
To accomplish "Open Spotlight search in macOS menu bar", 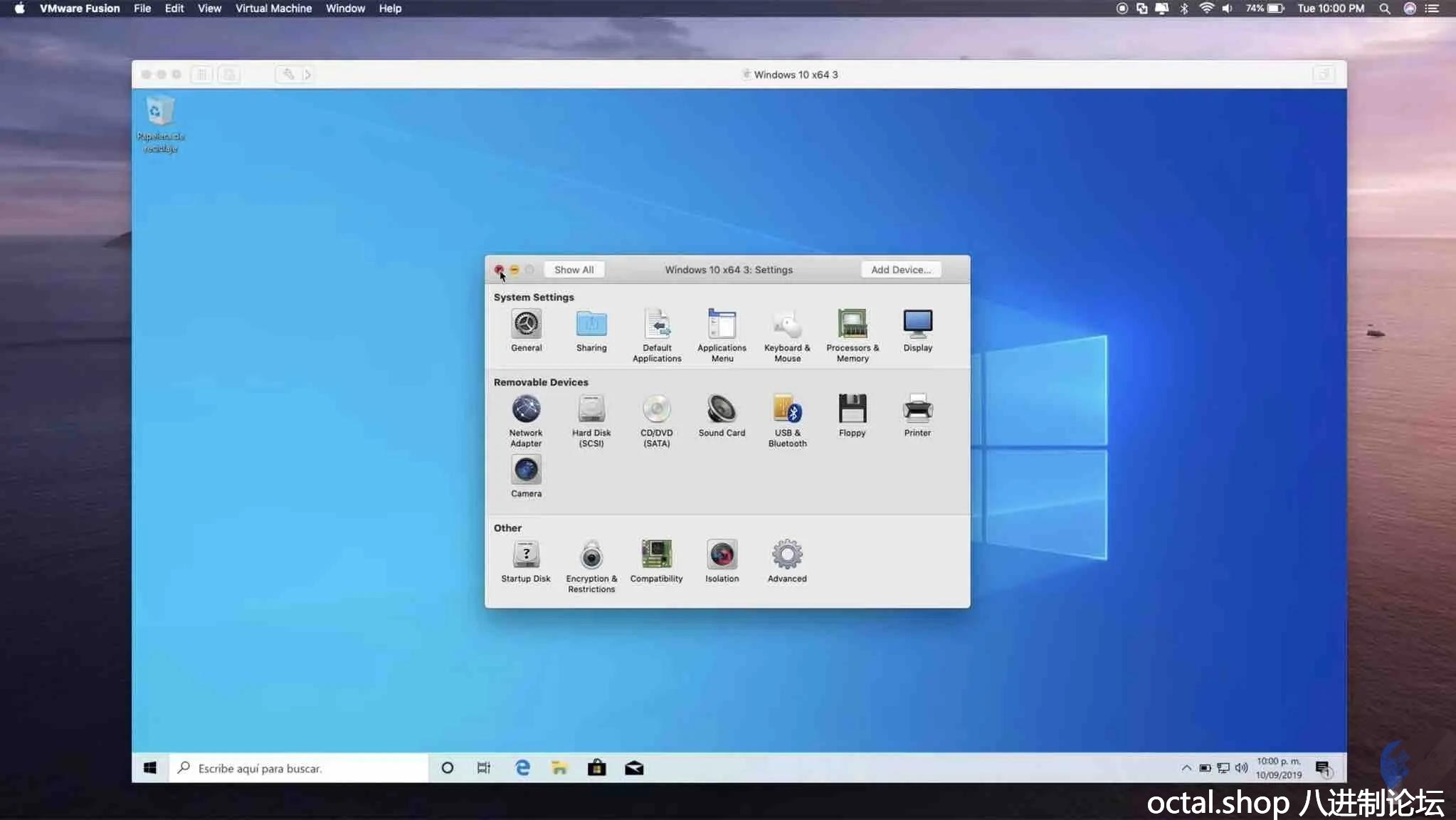I will [1384, 9].
